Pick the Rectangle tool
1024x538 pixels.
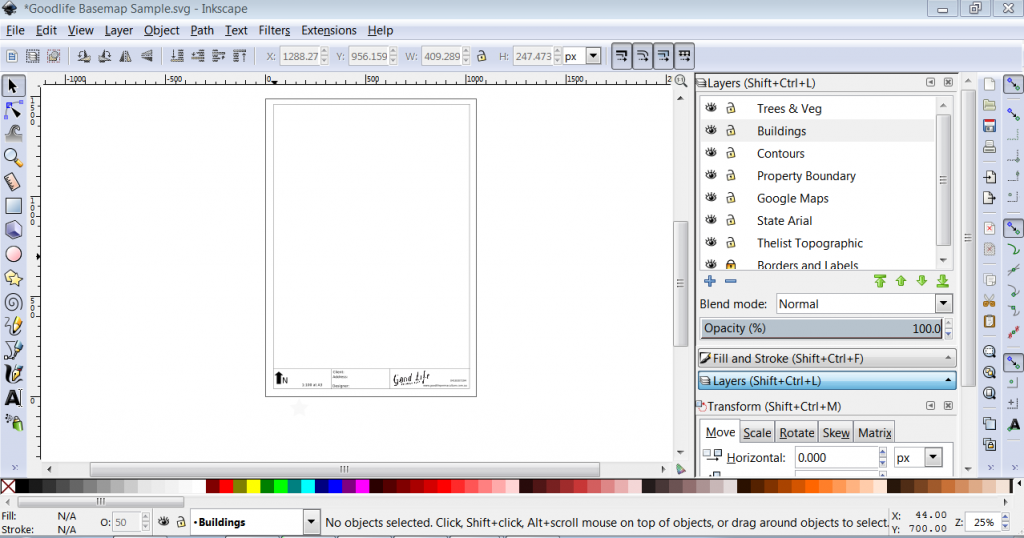click(14, 205)
